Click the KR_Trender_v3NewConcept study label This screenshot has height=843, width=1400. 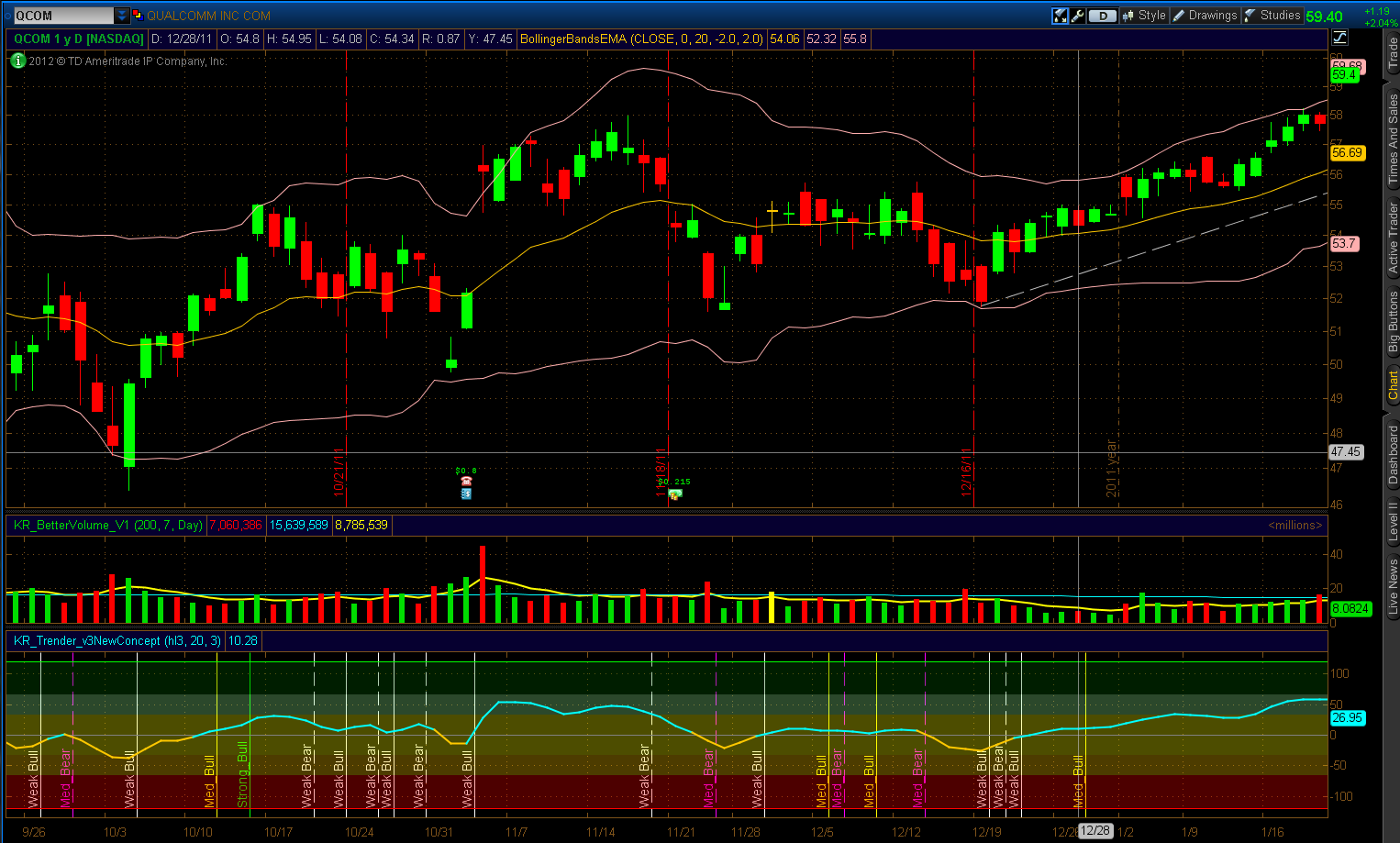(x=117, y=640)
